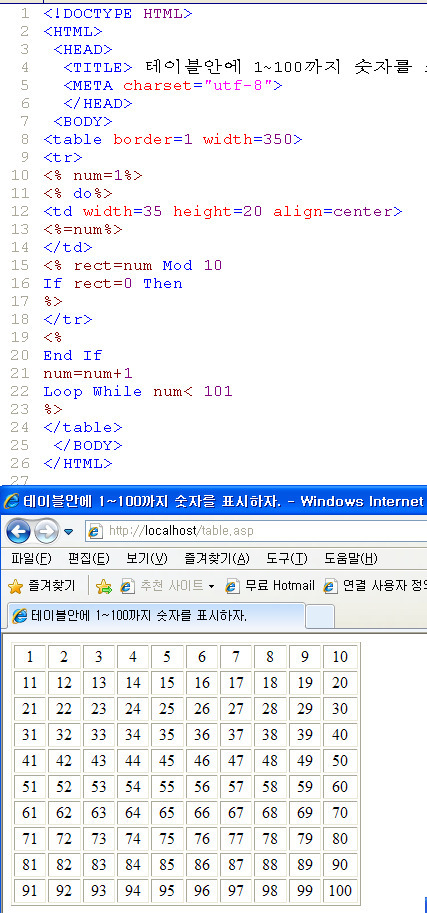
Task: Open the 도구(T) menu
Action: (x=287, y=560)
